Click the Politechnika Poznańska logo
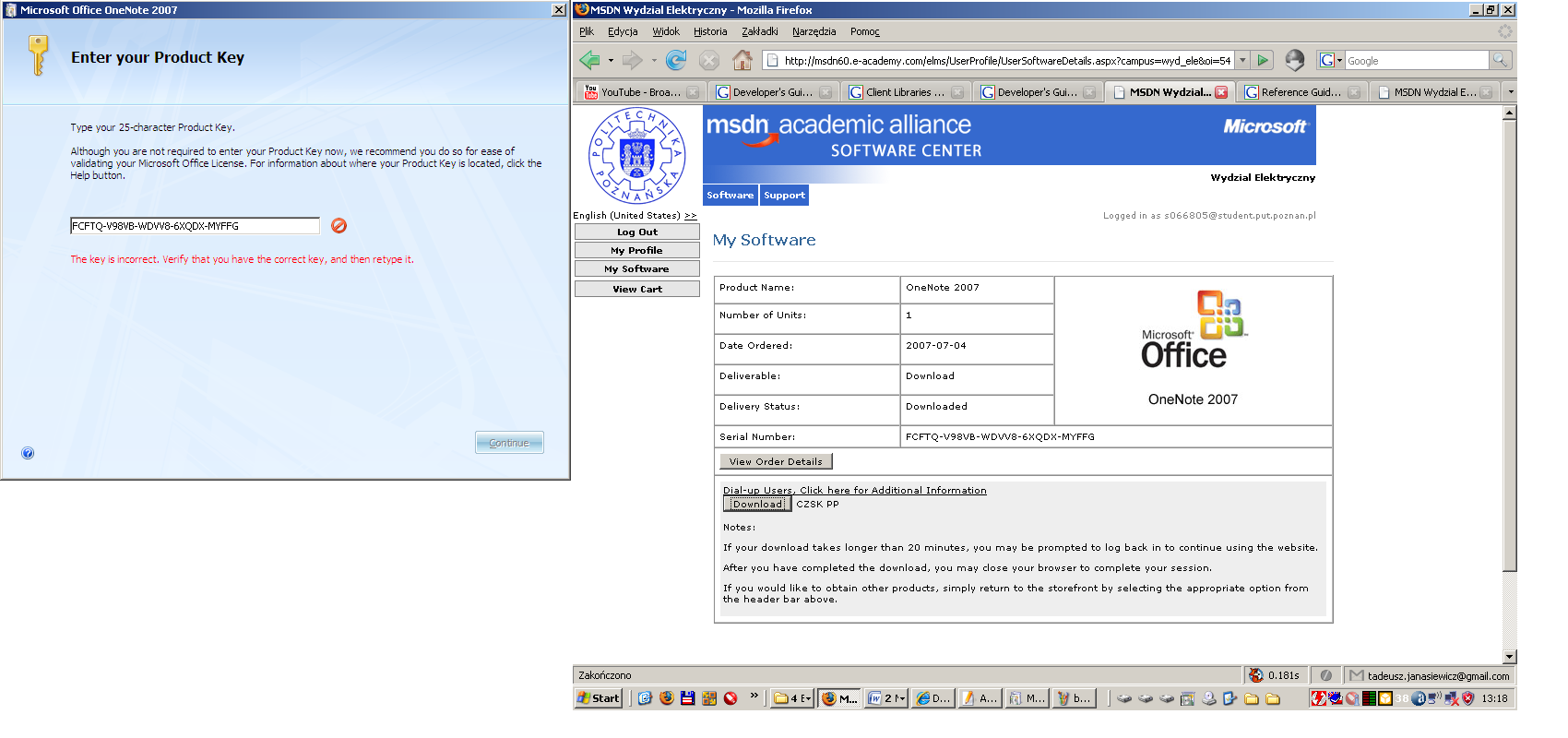1568x738 pixels. point(636,156)
